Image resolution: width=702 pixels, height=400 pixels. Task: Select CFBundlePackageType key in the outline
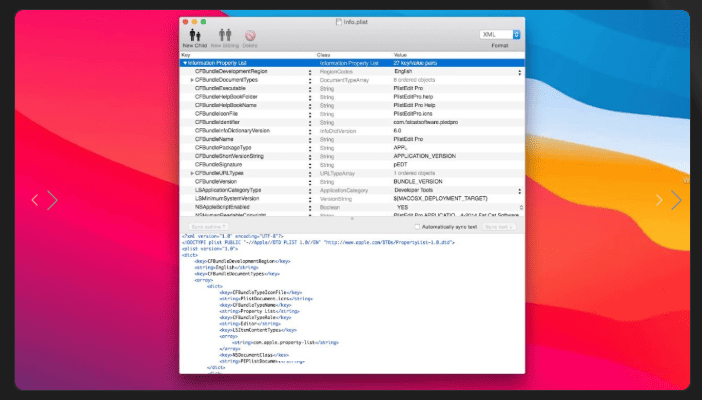coord(223,148)
